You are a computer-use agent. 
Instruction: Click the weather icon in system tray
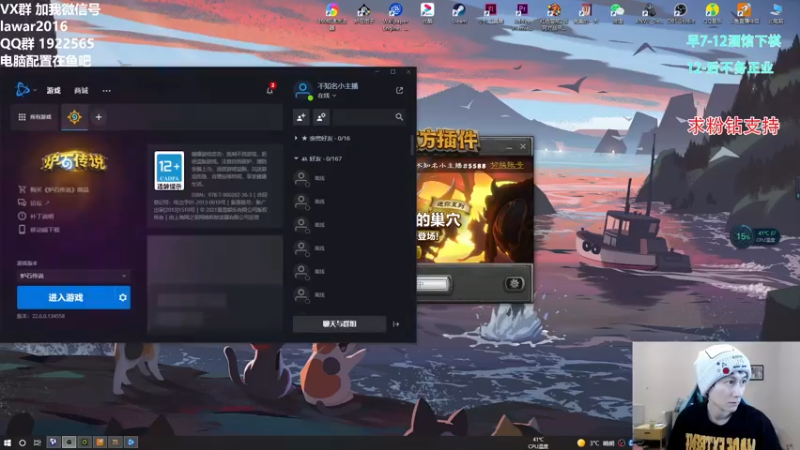click(x=581, y=443)
